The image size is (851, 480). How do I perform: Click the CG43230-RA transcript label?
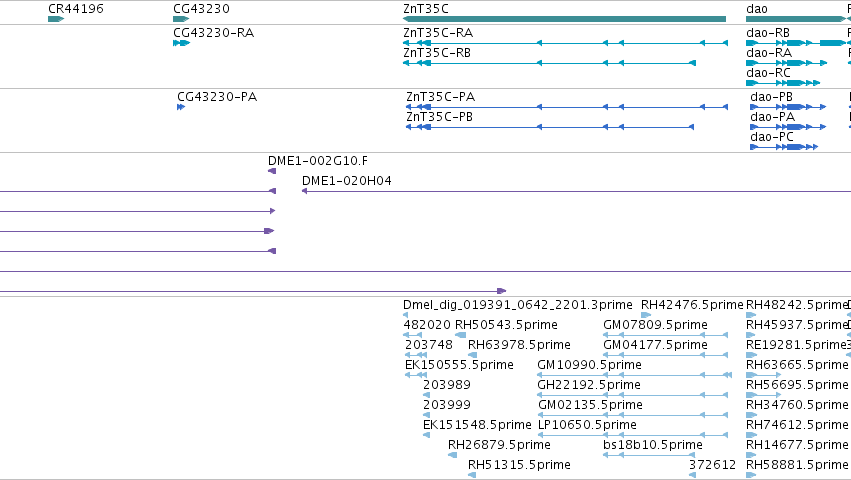click(x=213, y=33)
